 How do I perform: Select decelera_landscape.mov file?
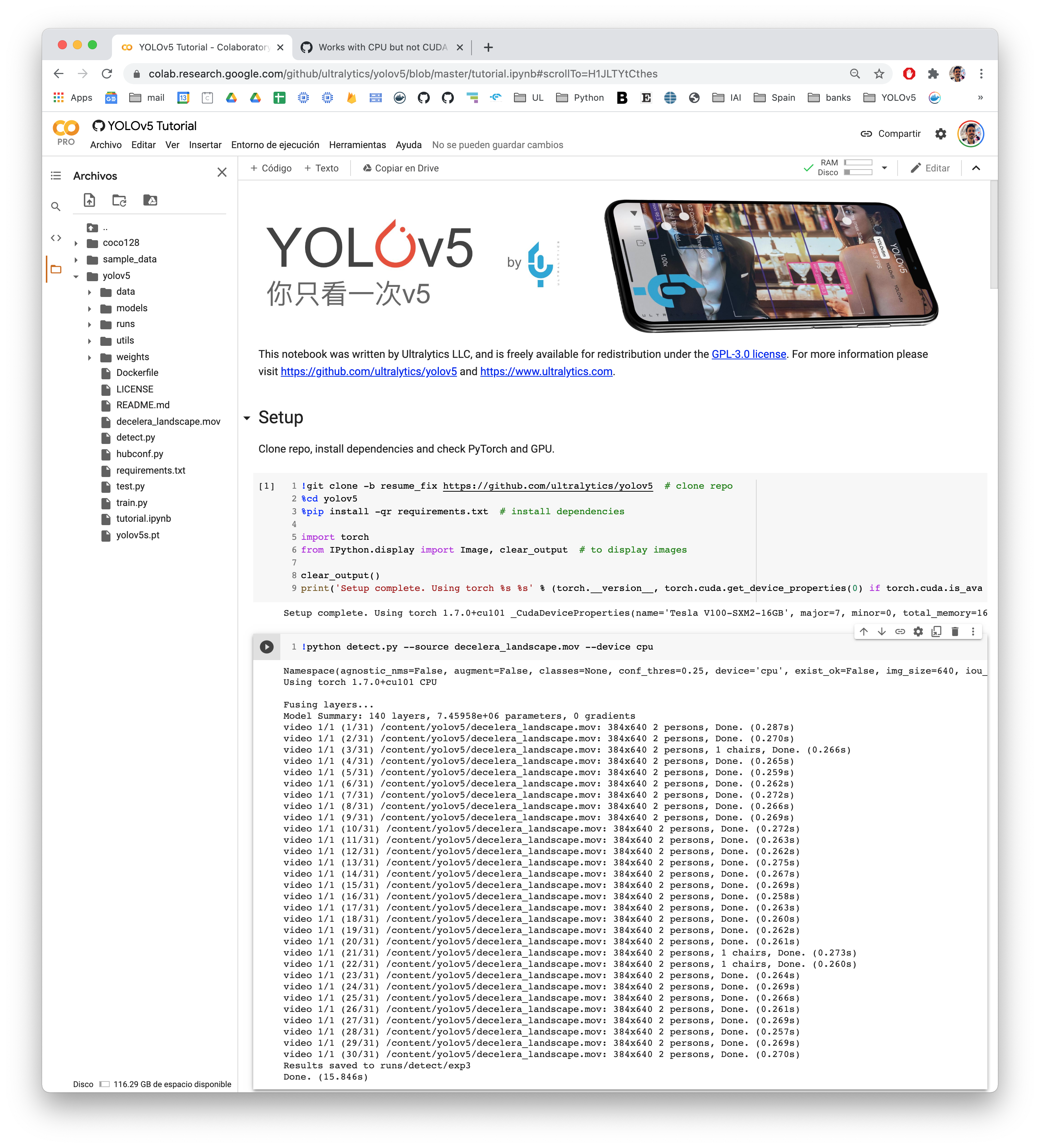click(168, 421)
